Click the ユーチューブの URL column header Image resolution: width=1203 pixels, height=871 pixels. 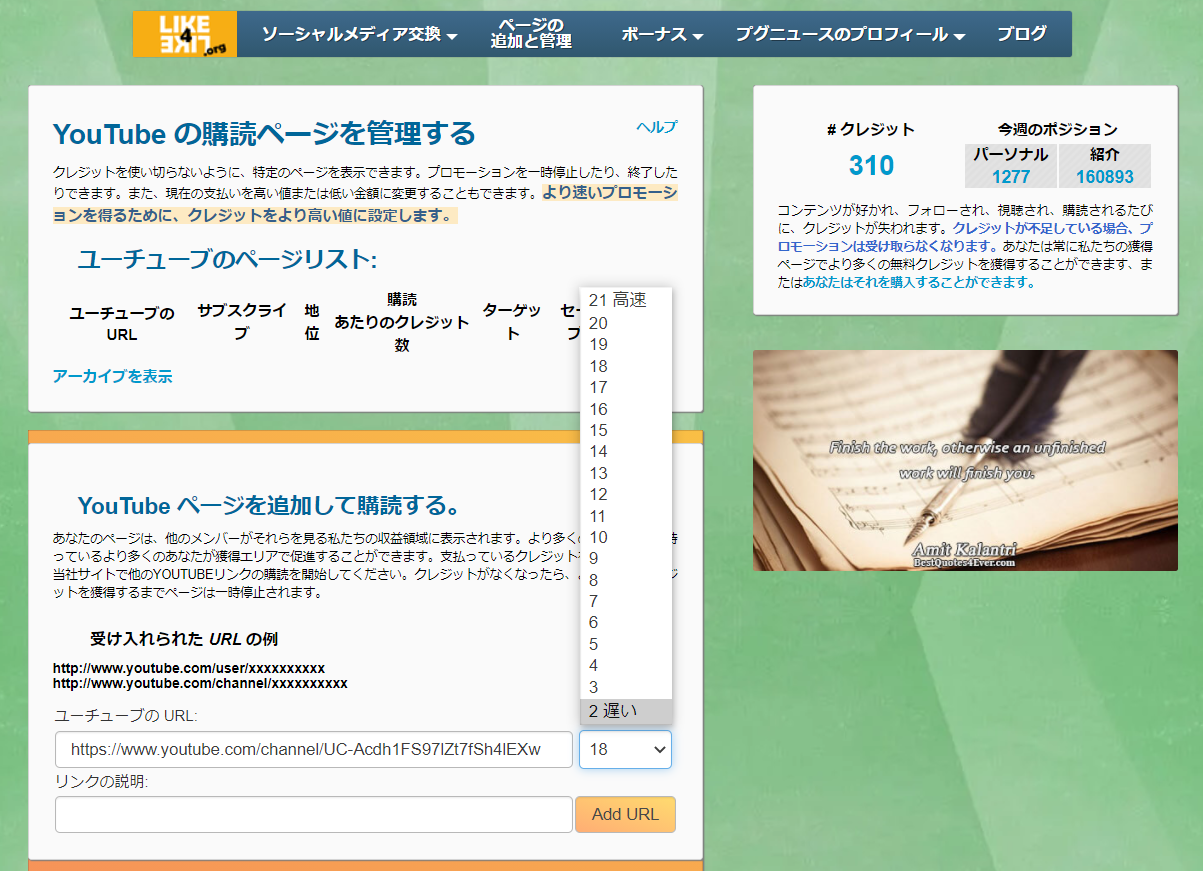(x=122, y=324)
